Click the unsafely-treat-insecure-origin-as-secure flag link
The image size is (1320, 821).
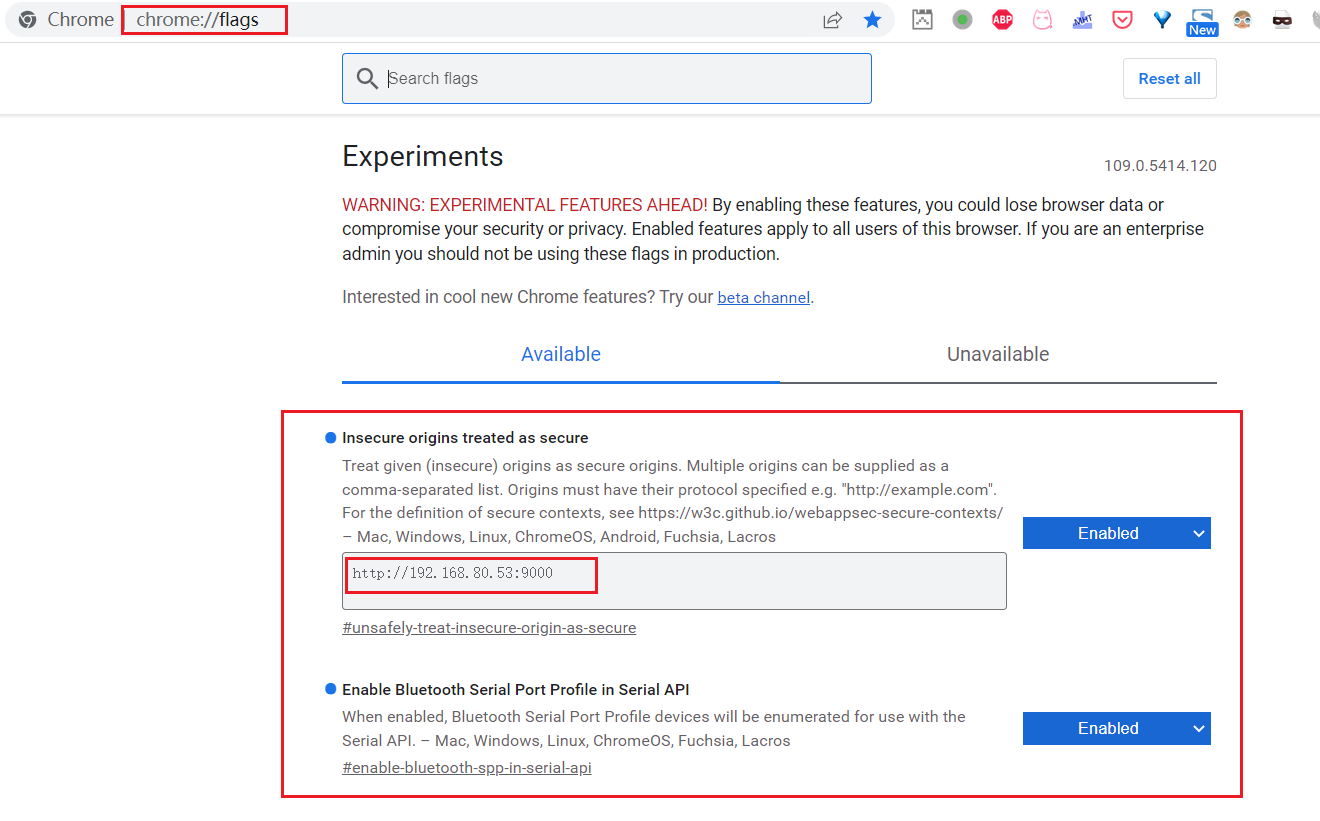click(489, 627)
